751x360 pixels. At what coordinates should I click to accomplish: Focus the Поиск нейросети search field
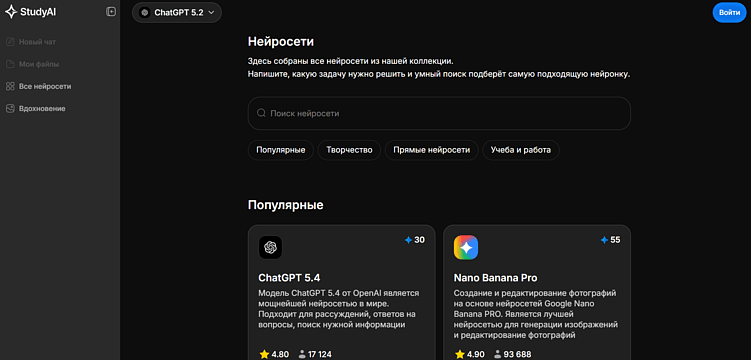click(x=439, y=113)
